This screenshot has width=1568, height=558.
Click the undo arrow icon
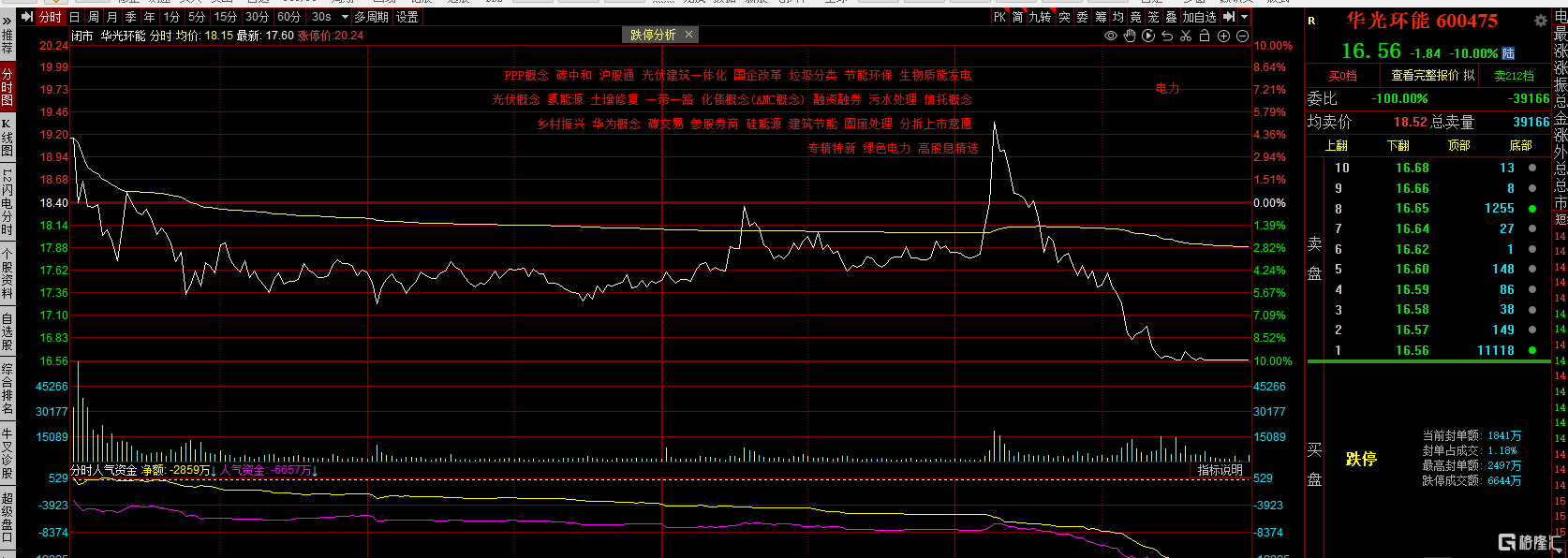pos(1167,36)
